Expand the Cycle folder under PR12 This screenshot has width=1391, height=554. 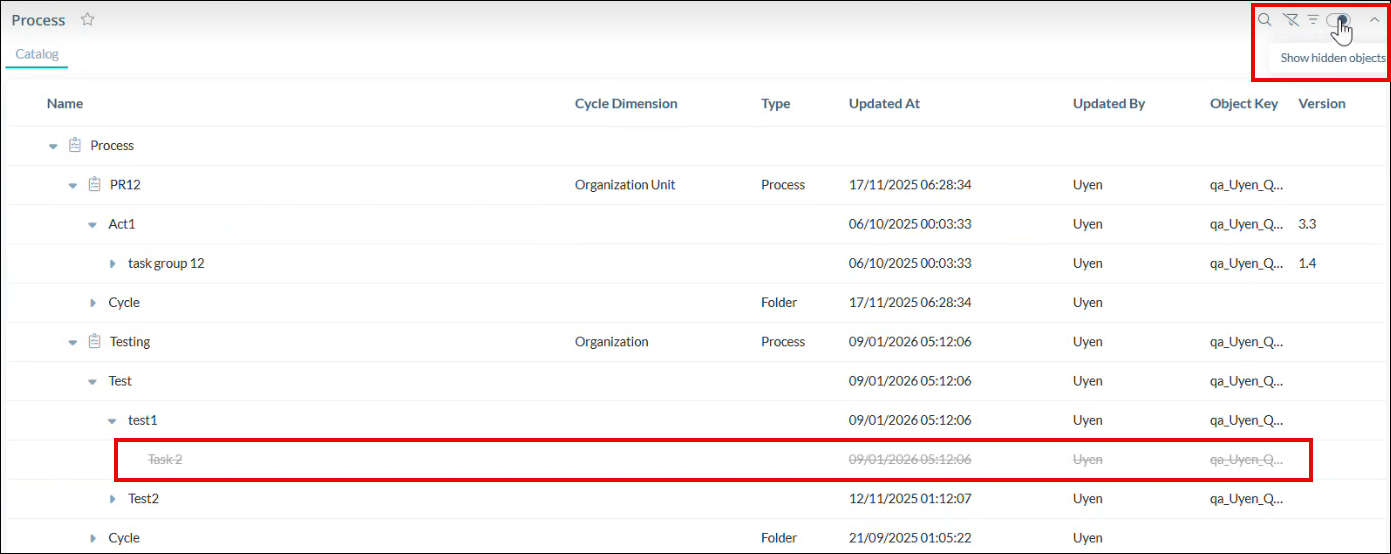(92, 303)
